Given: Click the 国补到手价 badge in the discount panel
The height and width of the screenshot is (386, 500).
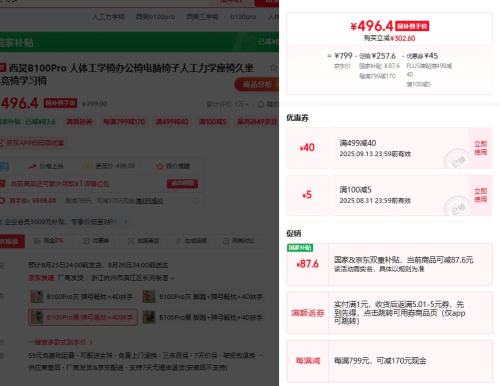Looking at the screenshot, I should pyautogui.click(x=412, y=26).
